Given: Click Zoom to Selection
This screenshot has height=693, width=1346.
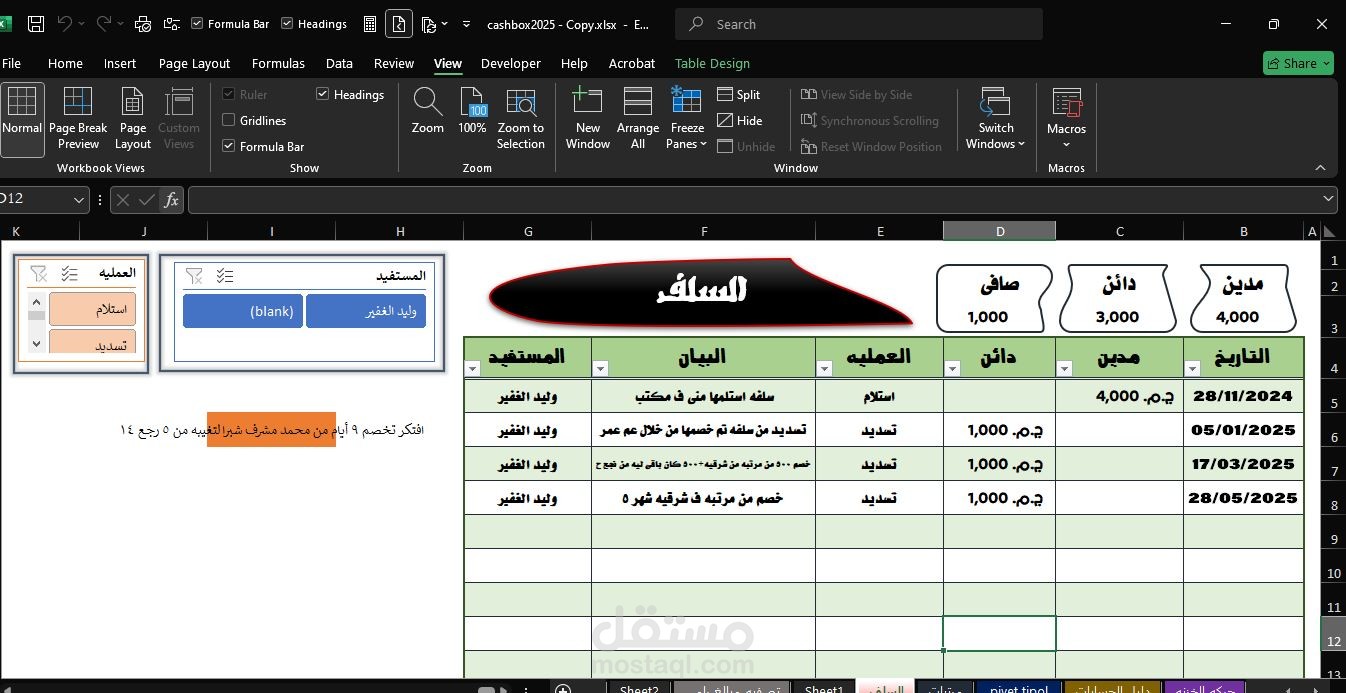Looking at the screenshot, I should click(521, 119).
